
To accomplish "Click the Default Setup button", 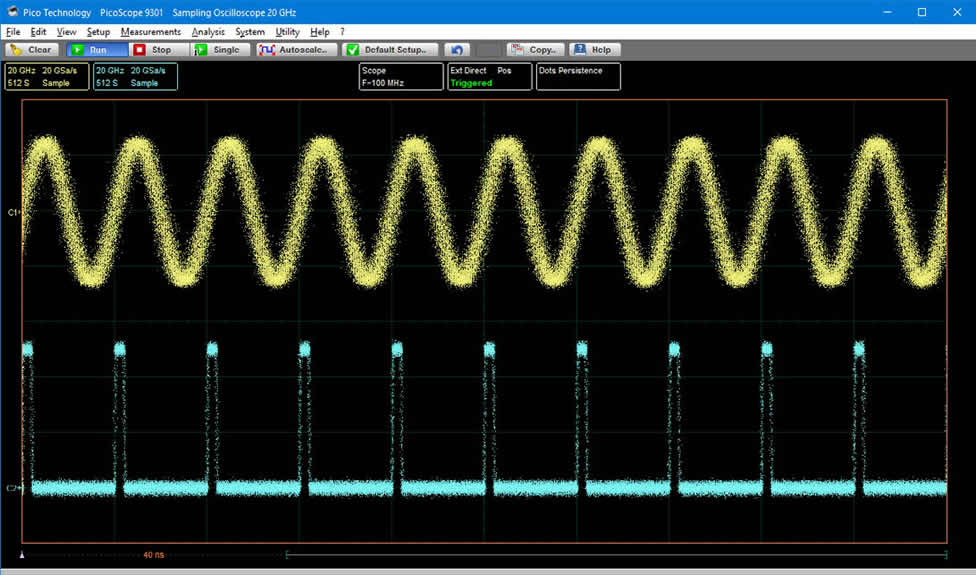I will click(392, 50).
